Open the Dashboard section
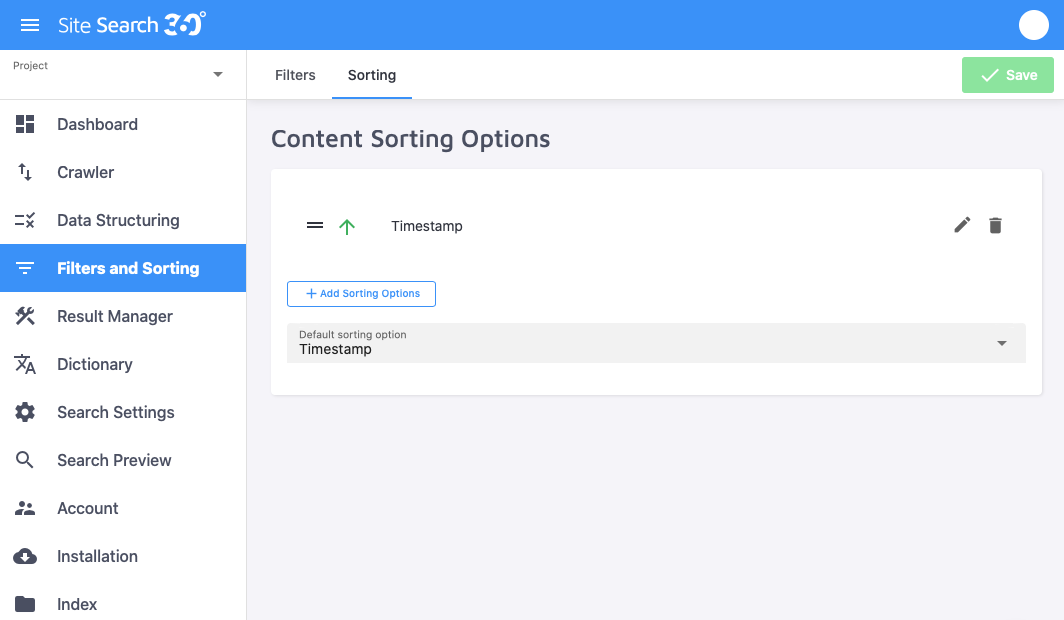Screen dimensions: 1064x620 tap(97, 124)
